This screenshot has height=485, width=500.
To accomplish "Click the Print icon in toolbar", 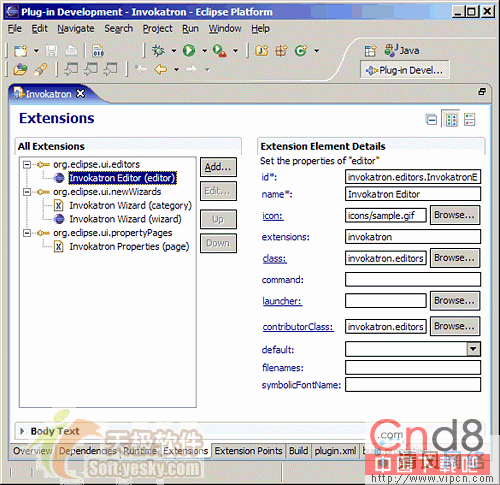I will coord(71,51).
